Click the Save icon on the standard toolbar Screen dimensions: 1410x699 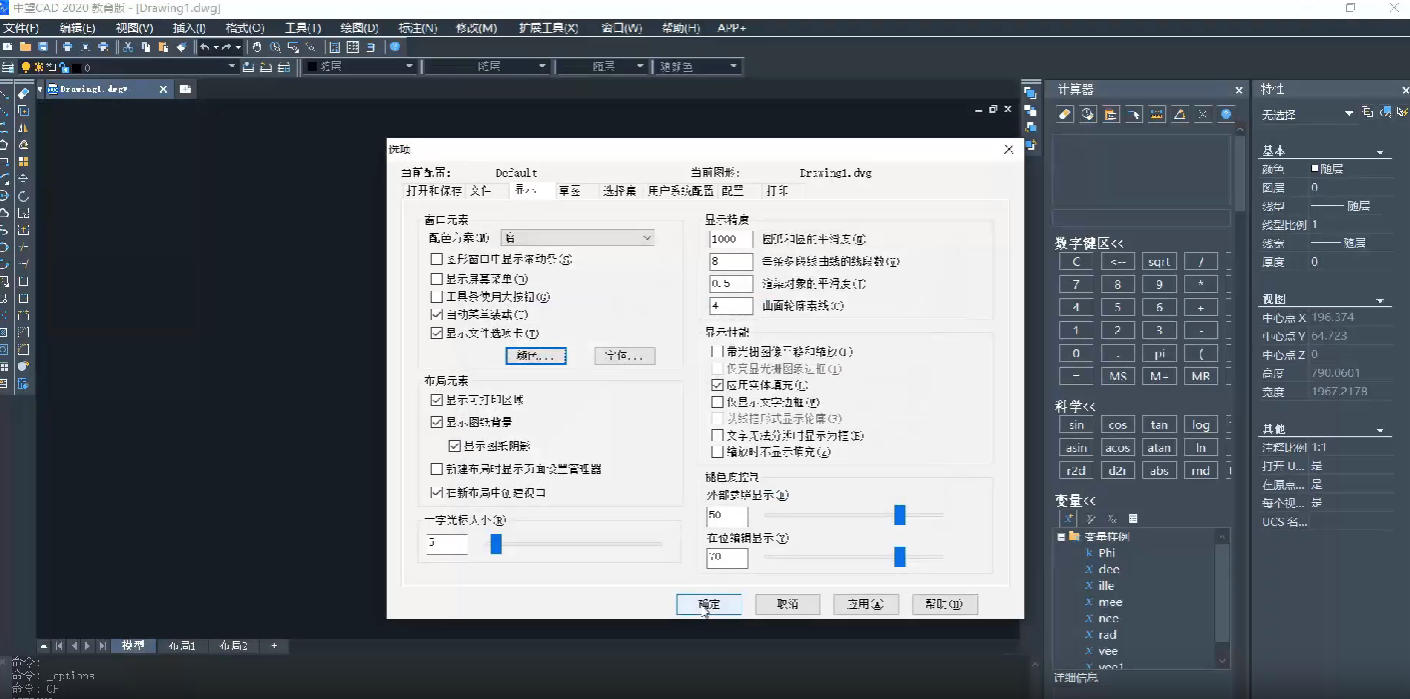point(41,45)
